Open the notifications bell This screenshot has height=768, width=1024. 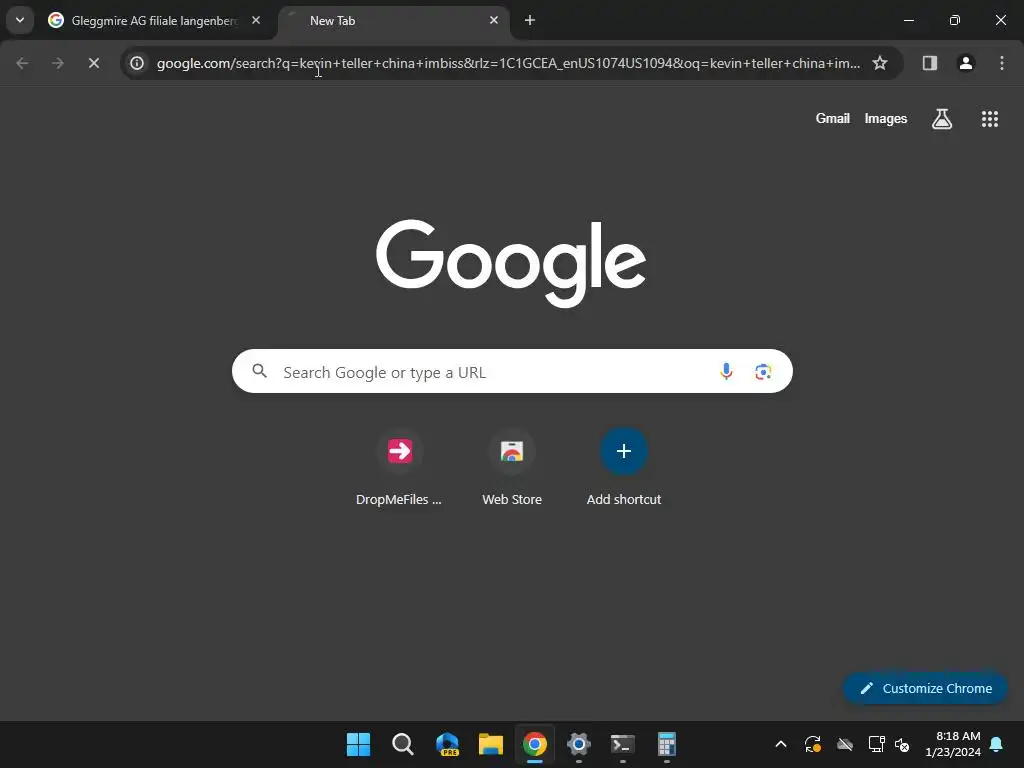click(x=997, y=744)
